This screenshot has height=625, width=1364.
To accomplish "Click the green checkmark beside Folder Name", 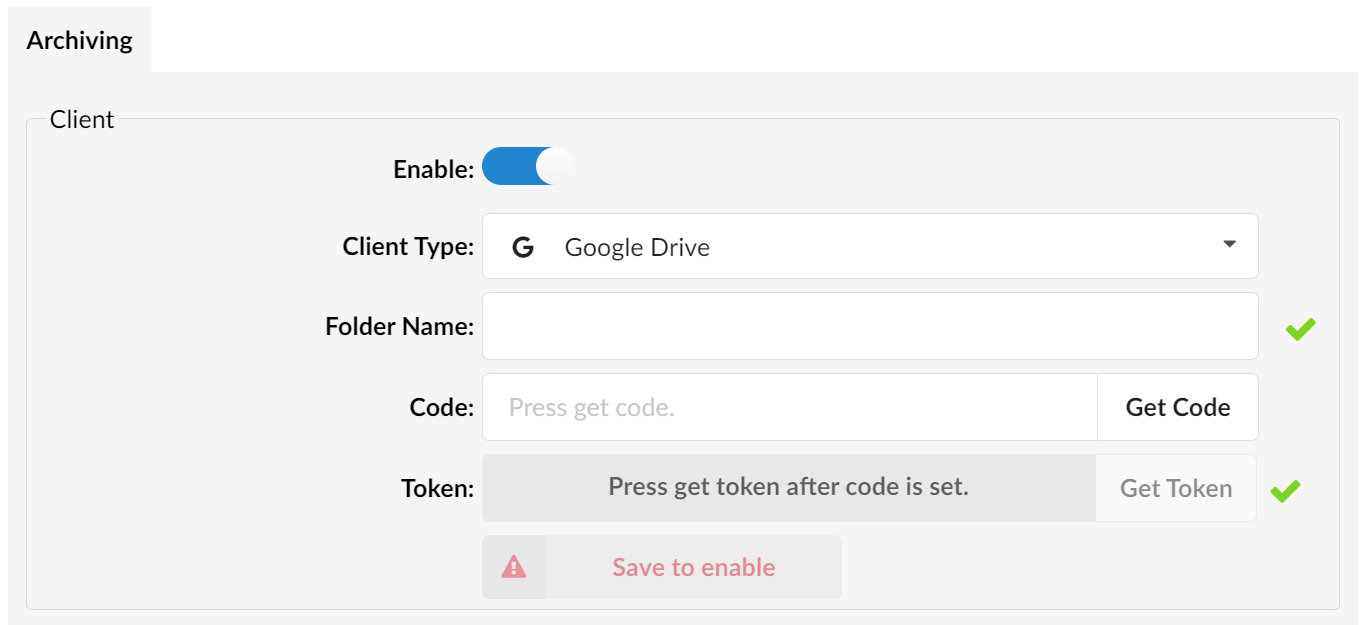I will (1300, 328).
